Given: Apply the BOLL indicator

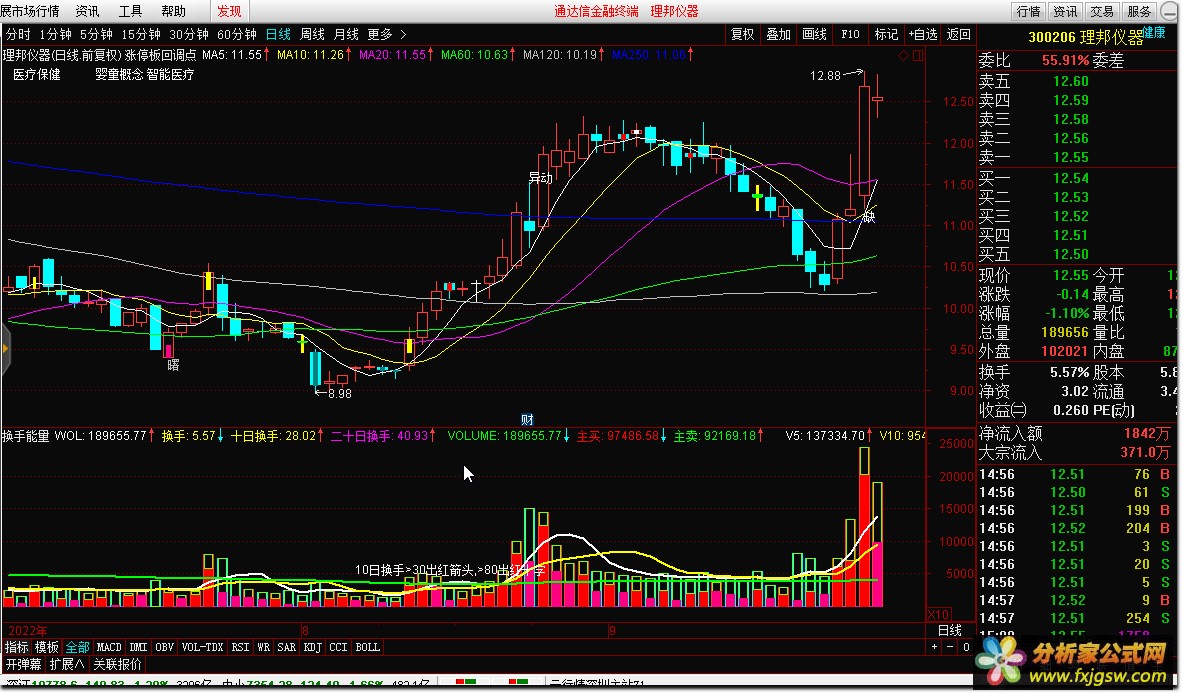Looking at the screenshot, I should [367, 647].
